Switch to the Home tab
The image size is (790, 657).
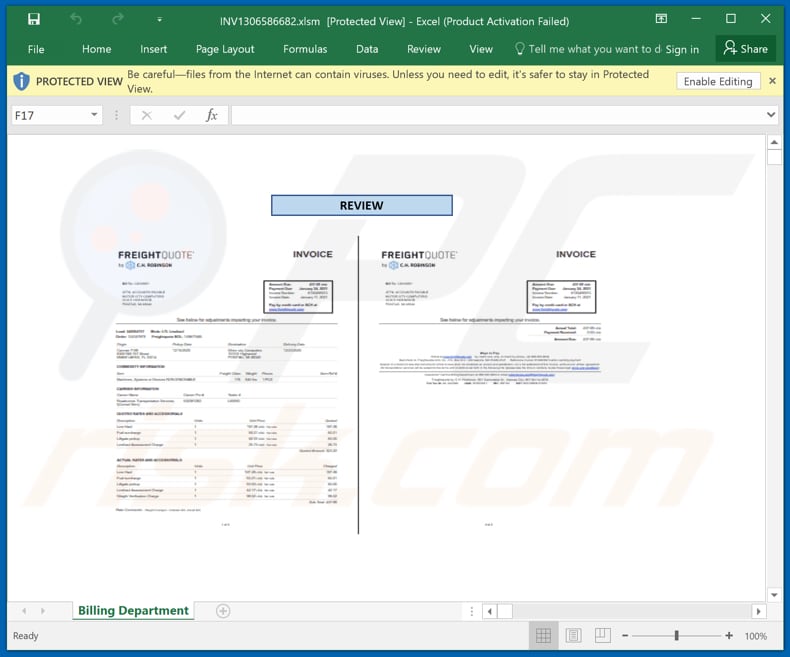[96, 49]
